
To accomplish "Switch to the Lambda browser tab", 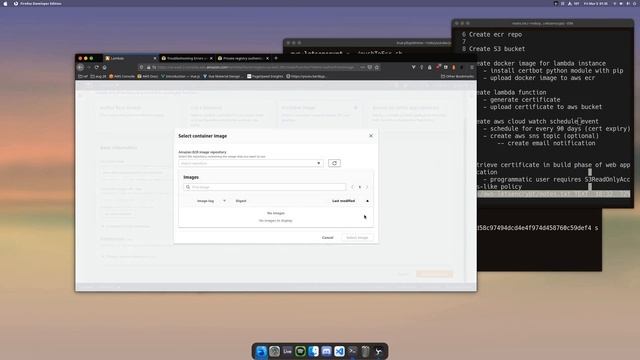I will 130,58.
